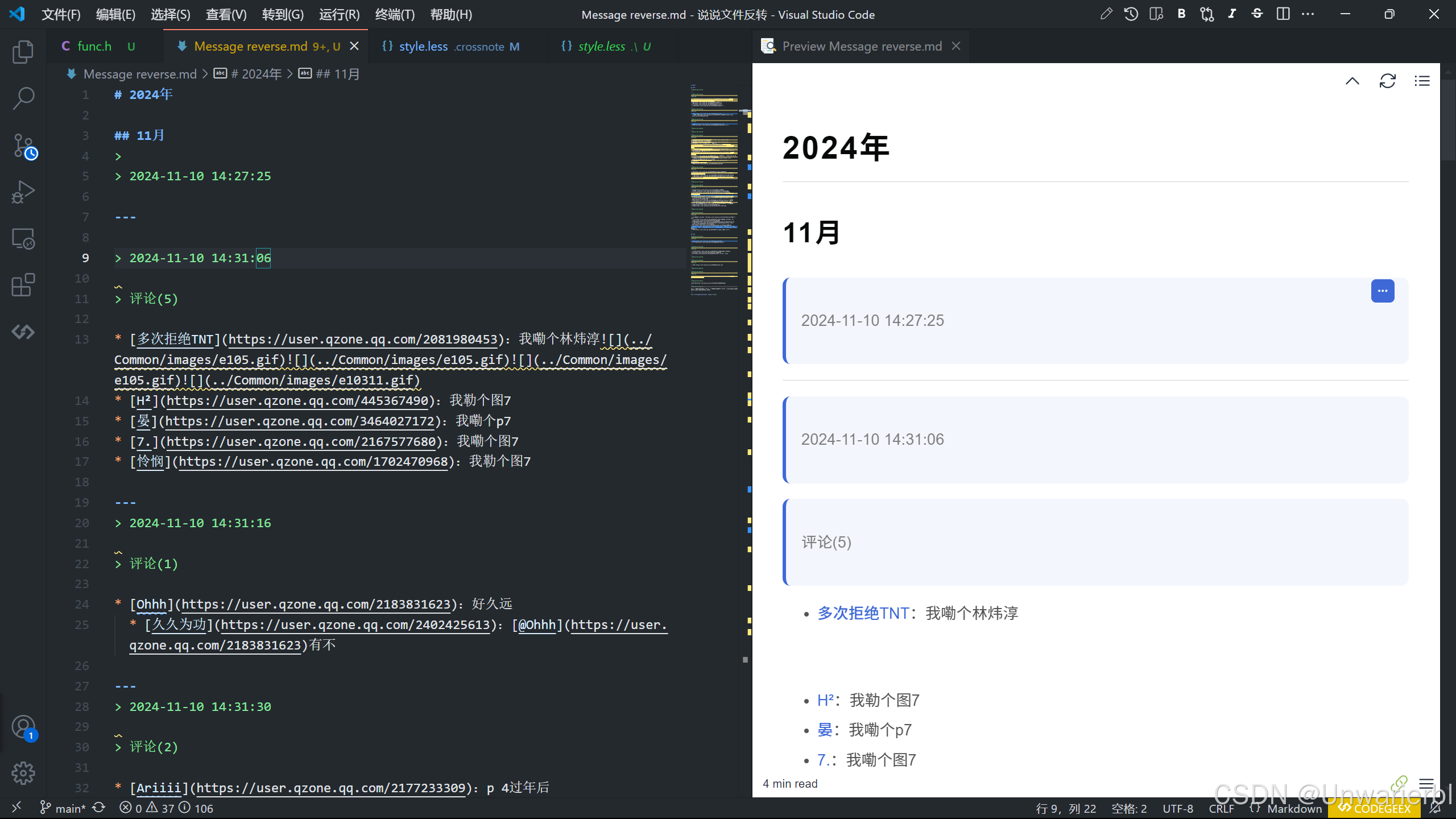The height and width of the screenshot is (819, 1456).
Task: Open the 终端(T) menu
Action: [x=395, y=14]
